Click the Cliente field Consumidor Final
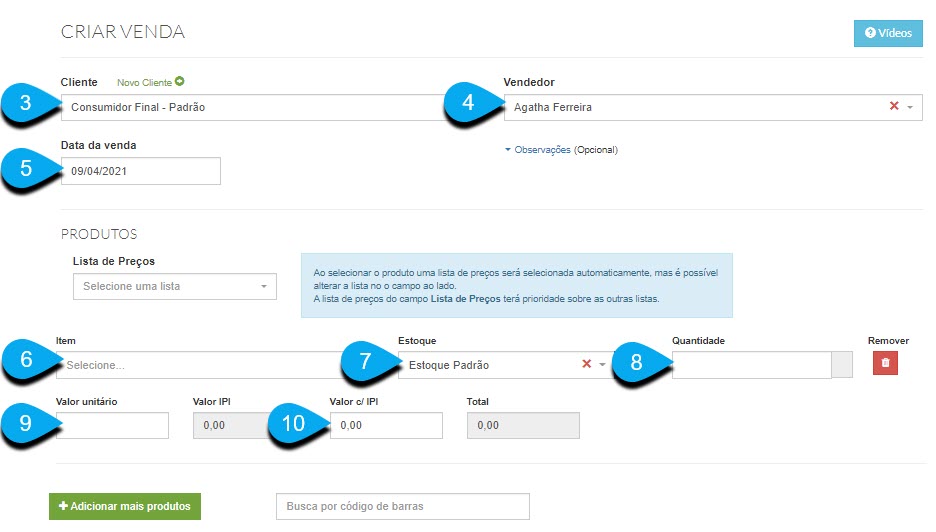 click(x=257, y=107)
